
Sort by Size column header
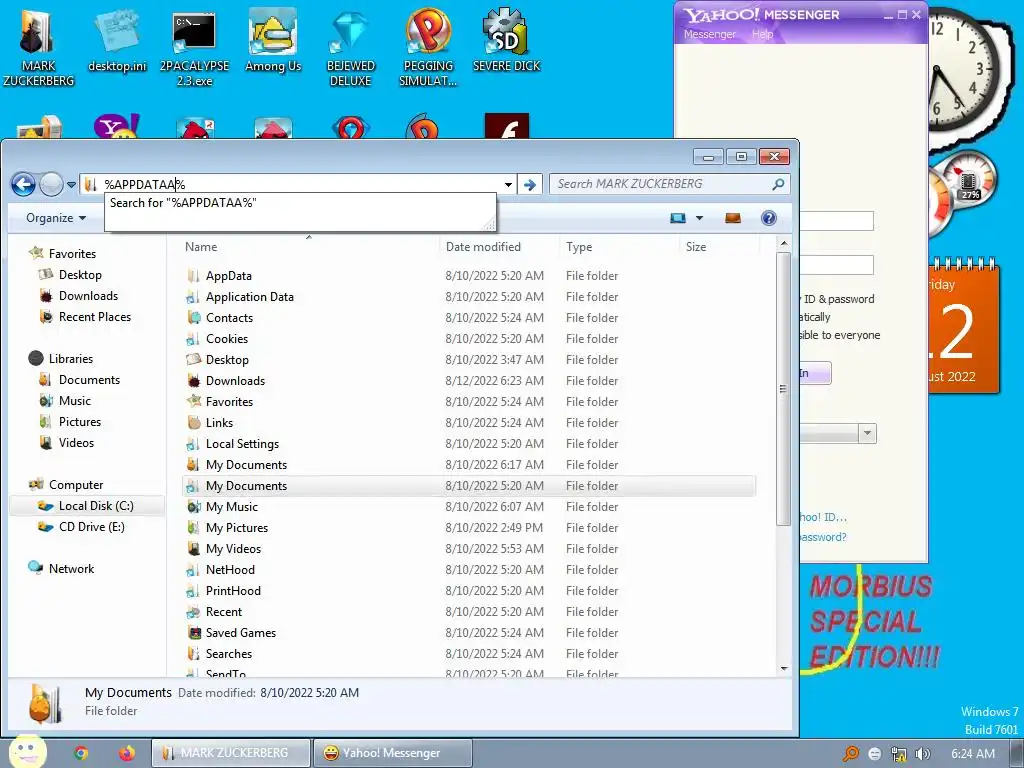coord(719,247)
